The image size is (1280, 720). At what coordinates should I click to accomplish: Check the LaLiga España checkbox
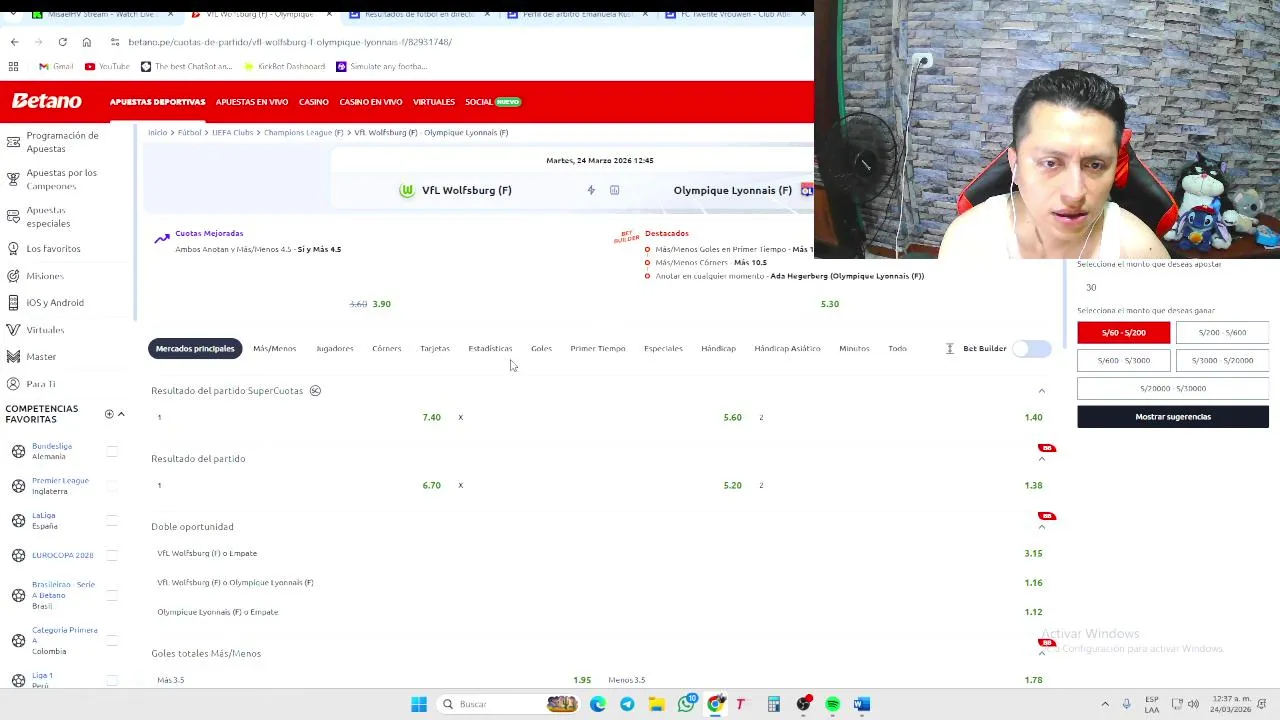click(x=112, y=520)
